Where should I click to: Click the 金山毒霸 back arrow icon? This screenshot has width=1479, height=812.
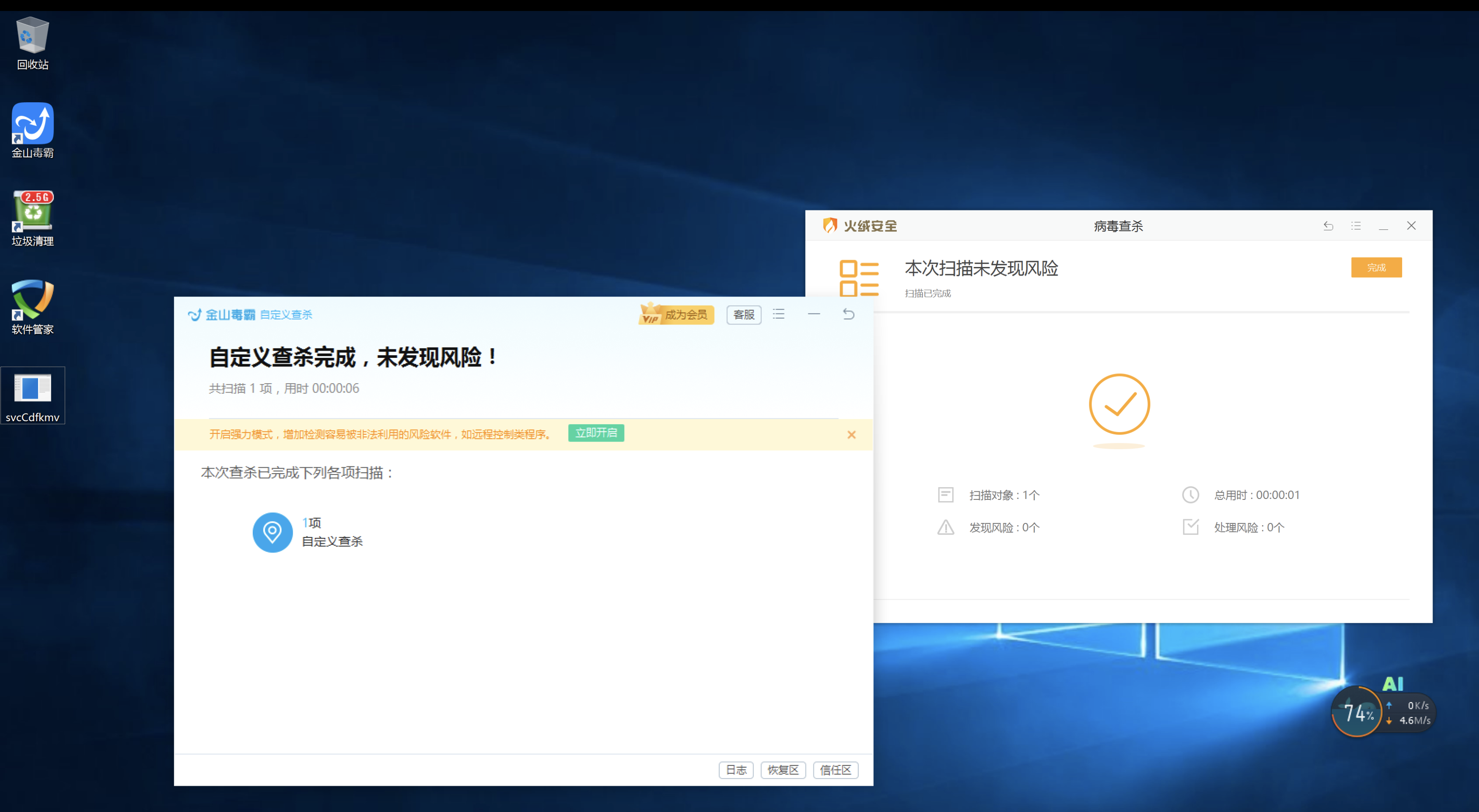coord(849,314)
